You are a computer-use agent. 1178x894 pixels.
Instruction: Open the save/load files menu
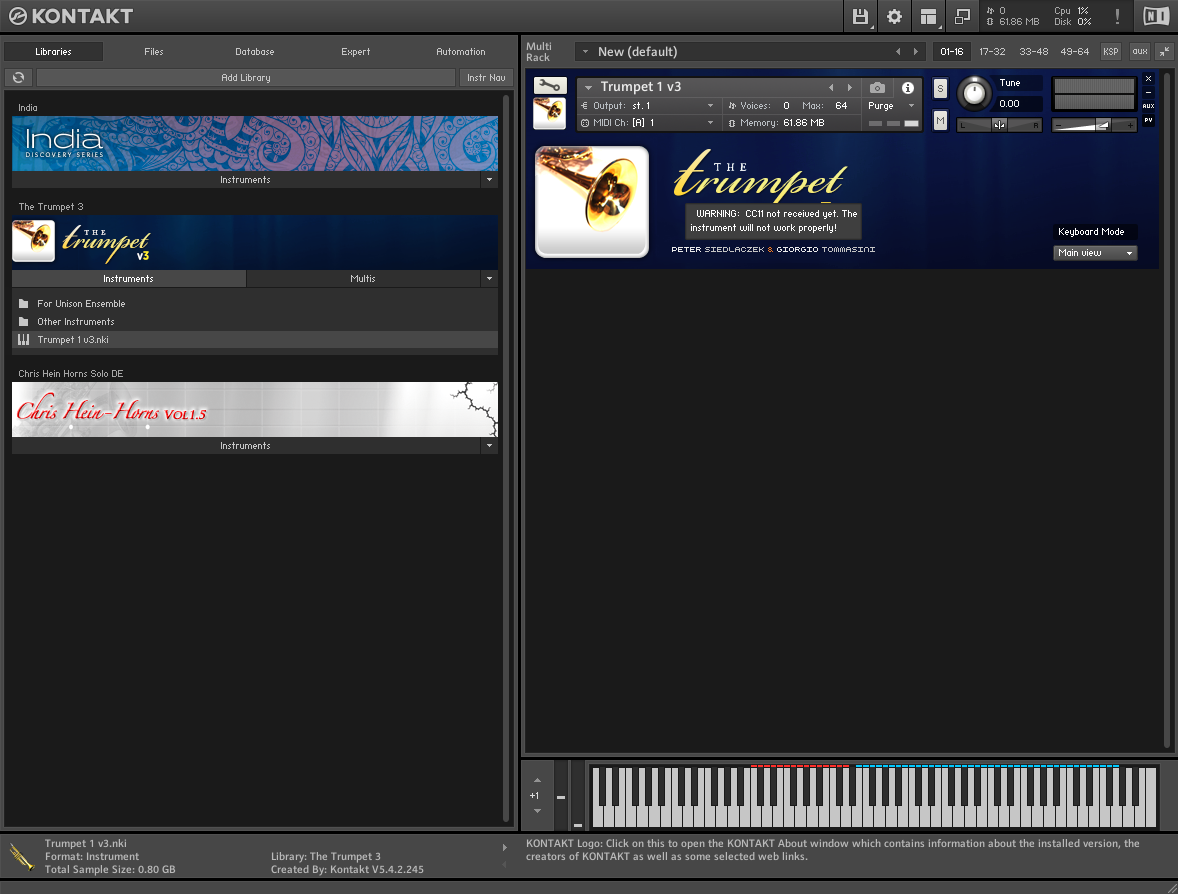(860, 17)
